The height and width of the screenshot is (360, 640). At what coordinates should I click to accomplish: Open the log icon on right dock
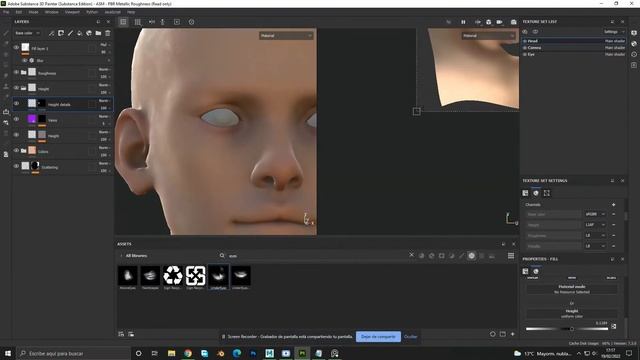(634, 65)
